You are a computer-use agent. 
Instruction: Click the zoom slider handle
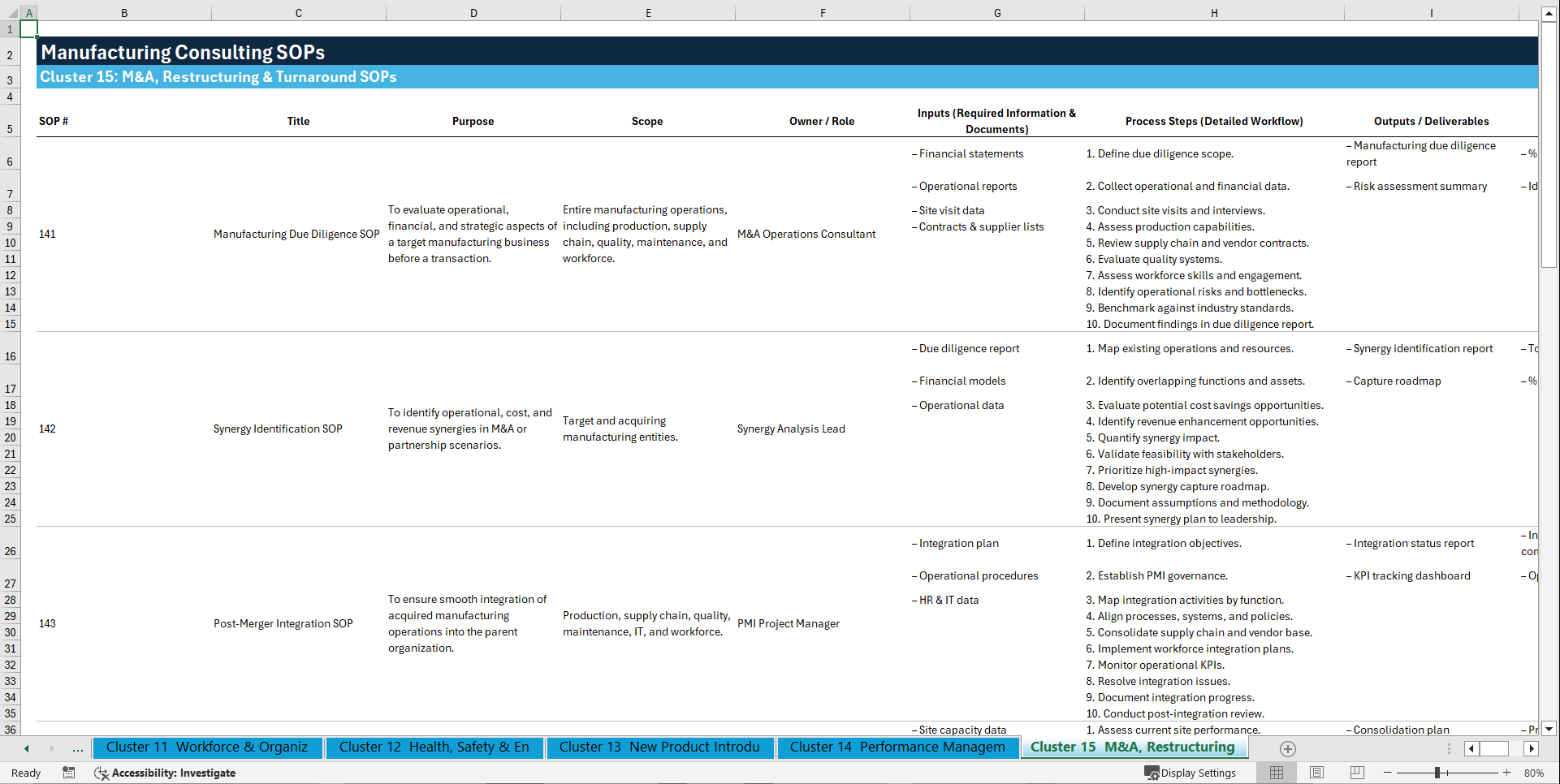coord(1437,773)
